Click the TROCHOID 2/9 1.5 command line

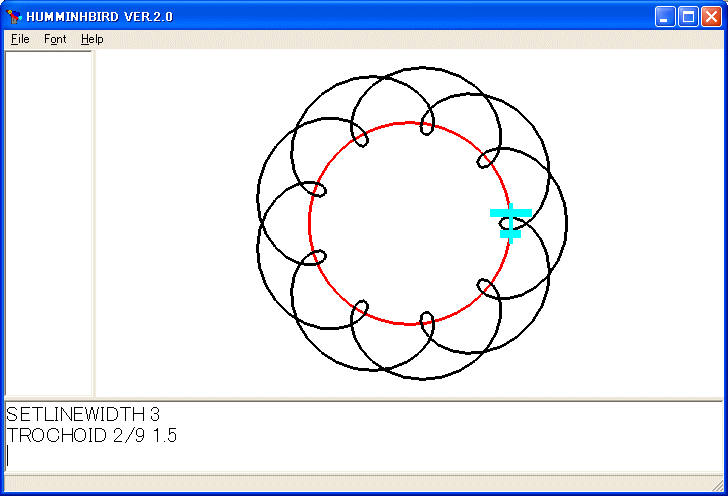[91, 436]
